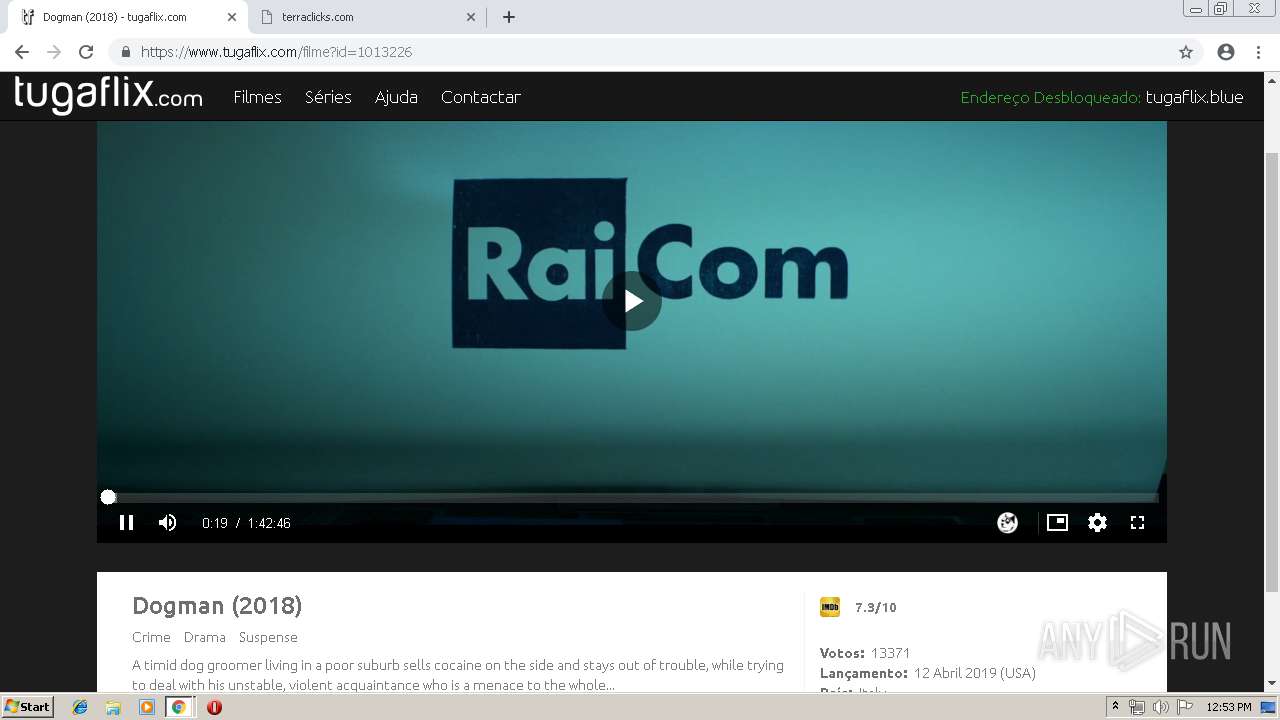Open the Chrome three-dot menu
This screenshot has height=720, width=1280.
click(x=1257, y=52)
